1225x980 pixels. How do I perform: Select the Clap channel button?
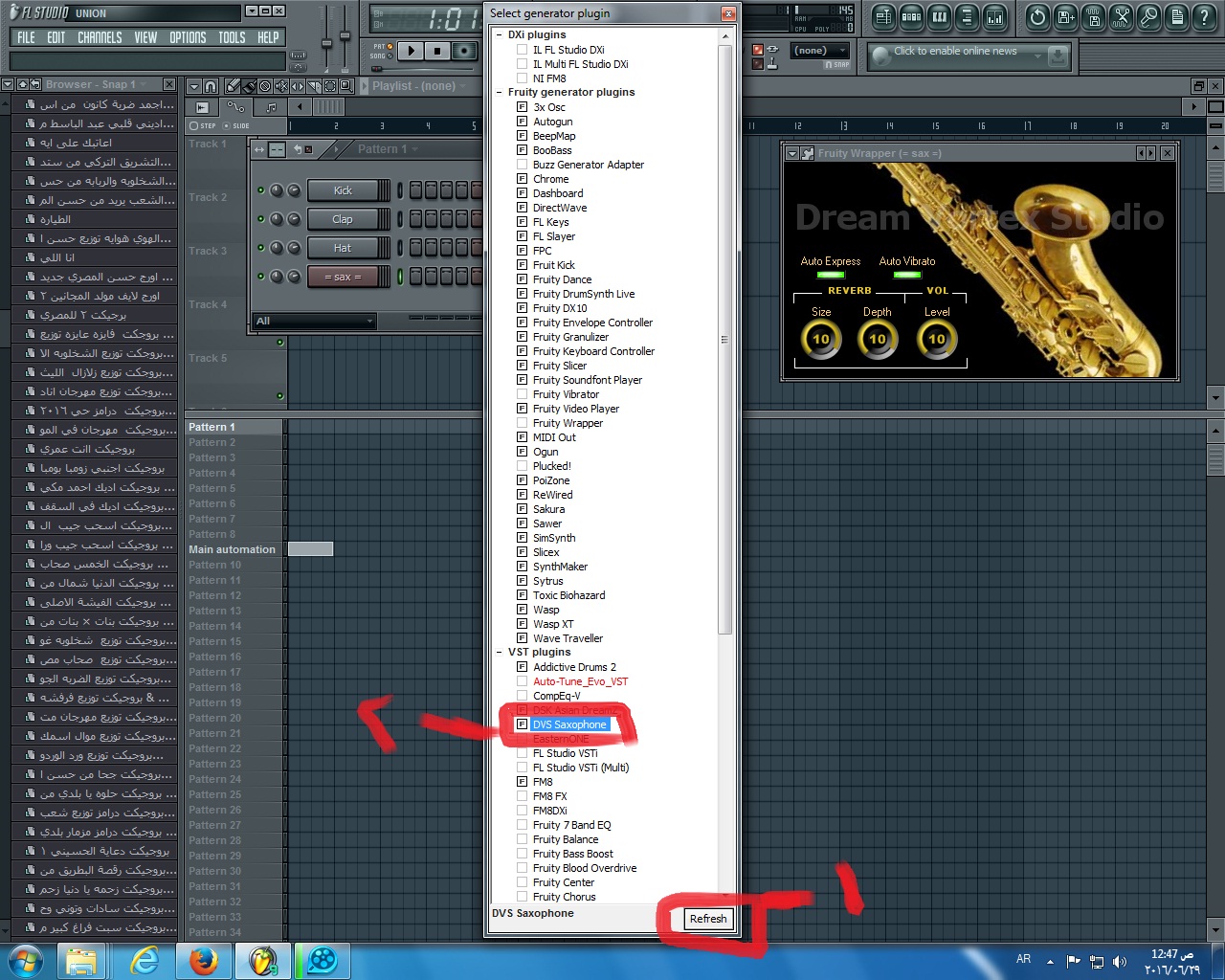343,219
